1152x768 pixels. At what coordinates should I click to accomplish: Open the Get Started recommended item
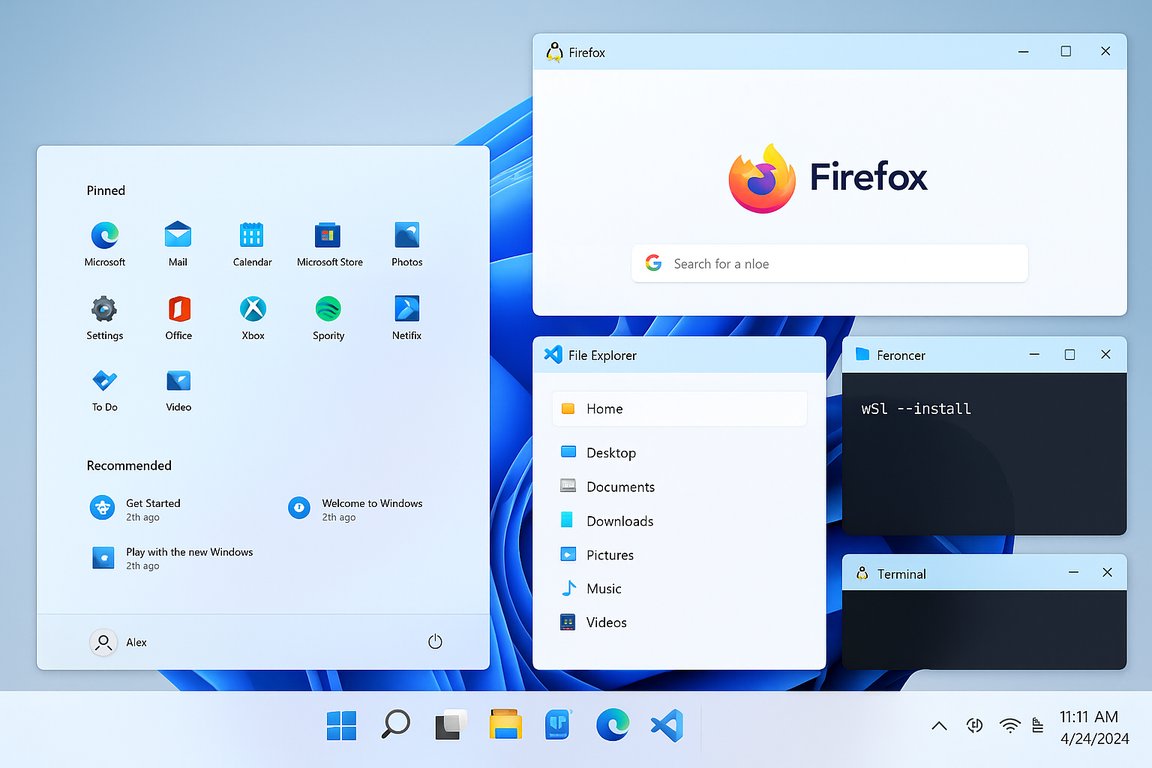click(152, 508)
